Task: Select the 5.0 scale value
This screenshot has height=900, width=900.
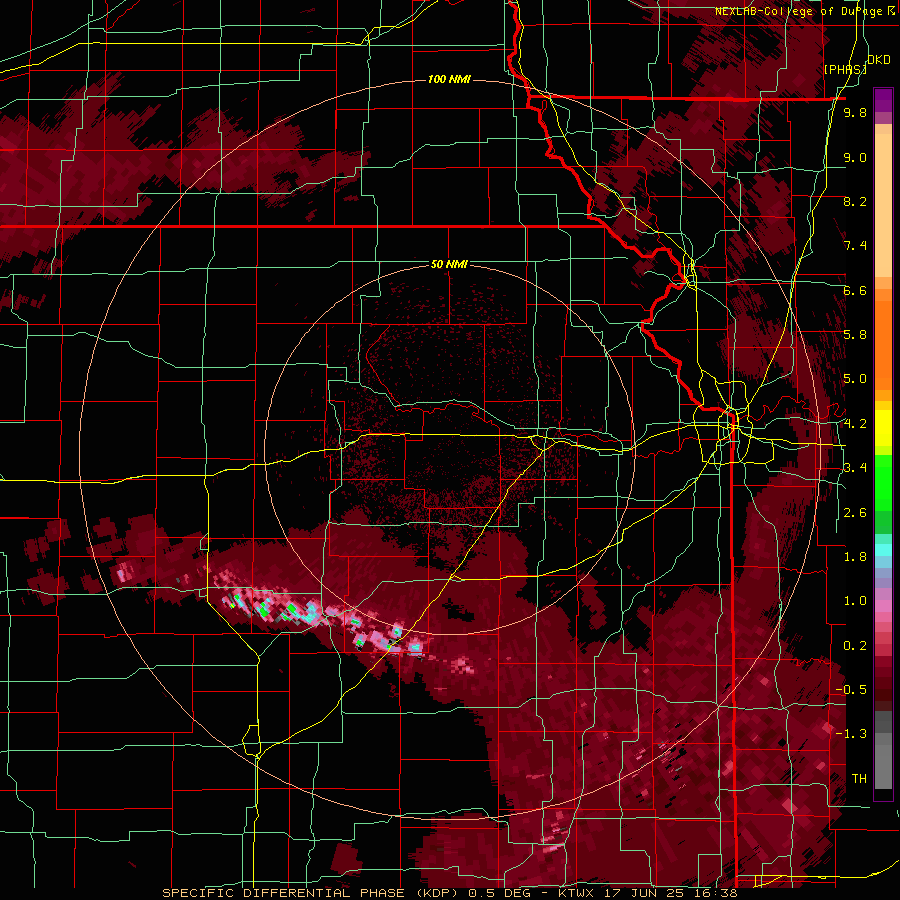Action: 855,379
